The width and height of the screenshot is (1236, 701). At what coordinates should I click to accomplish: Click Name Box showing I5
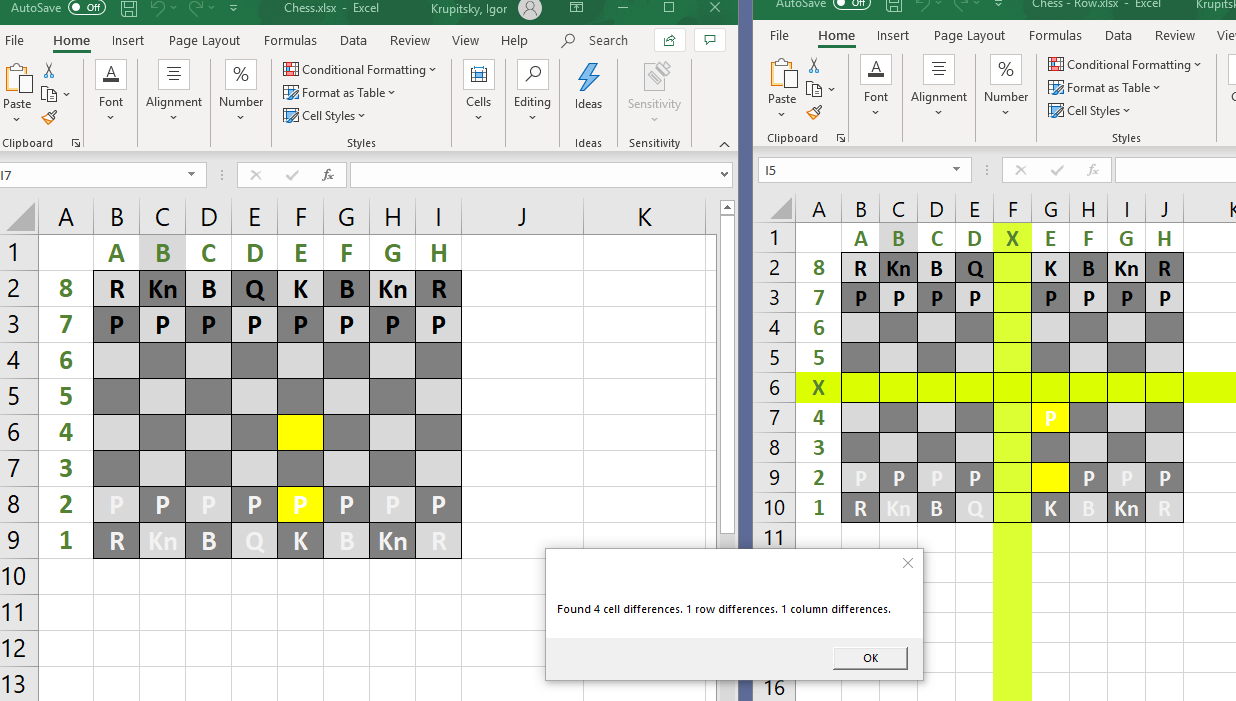tap(864, 170)
